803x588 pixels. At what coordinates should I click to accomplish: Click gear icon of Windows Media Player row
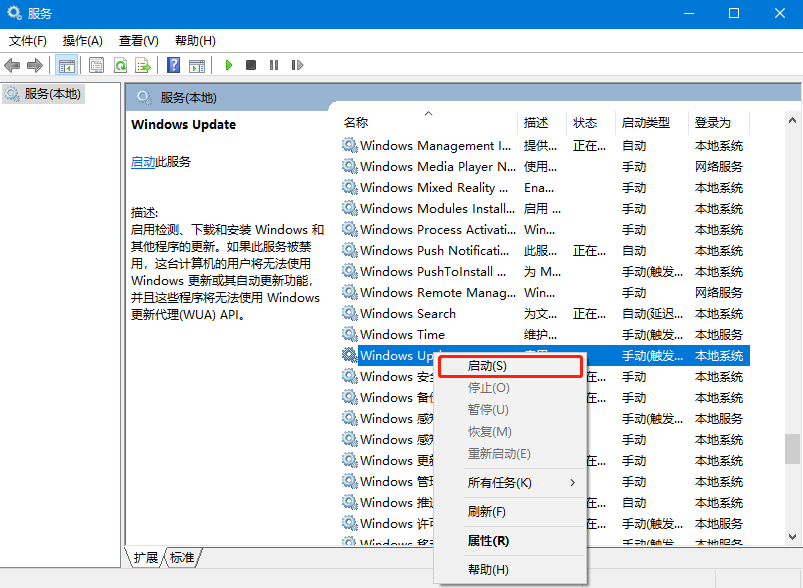(350, 166)
